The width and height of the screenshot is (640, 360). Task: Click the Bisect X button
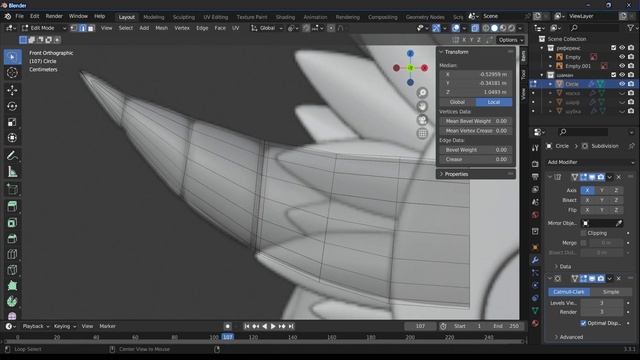pos(587,200)
